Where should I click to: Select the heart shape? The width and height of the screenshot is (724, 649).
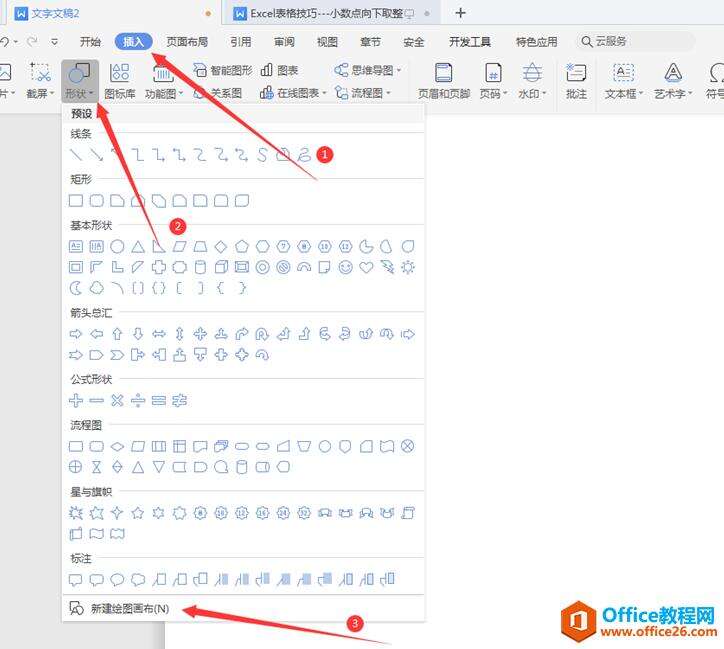366,267
